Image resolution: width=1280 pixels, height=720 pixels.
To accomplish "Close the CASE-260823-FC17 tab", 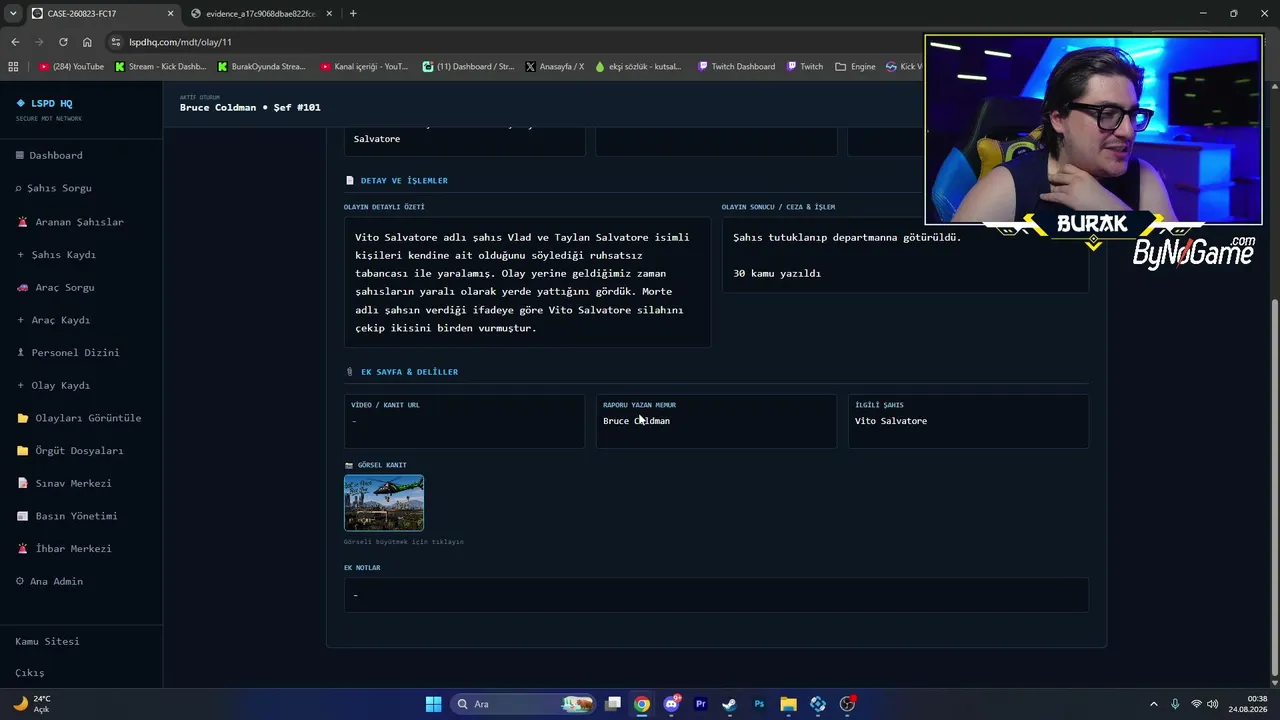I will 170,14.
